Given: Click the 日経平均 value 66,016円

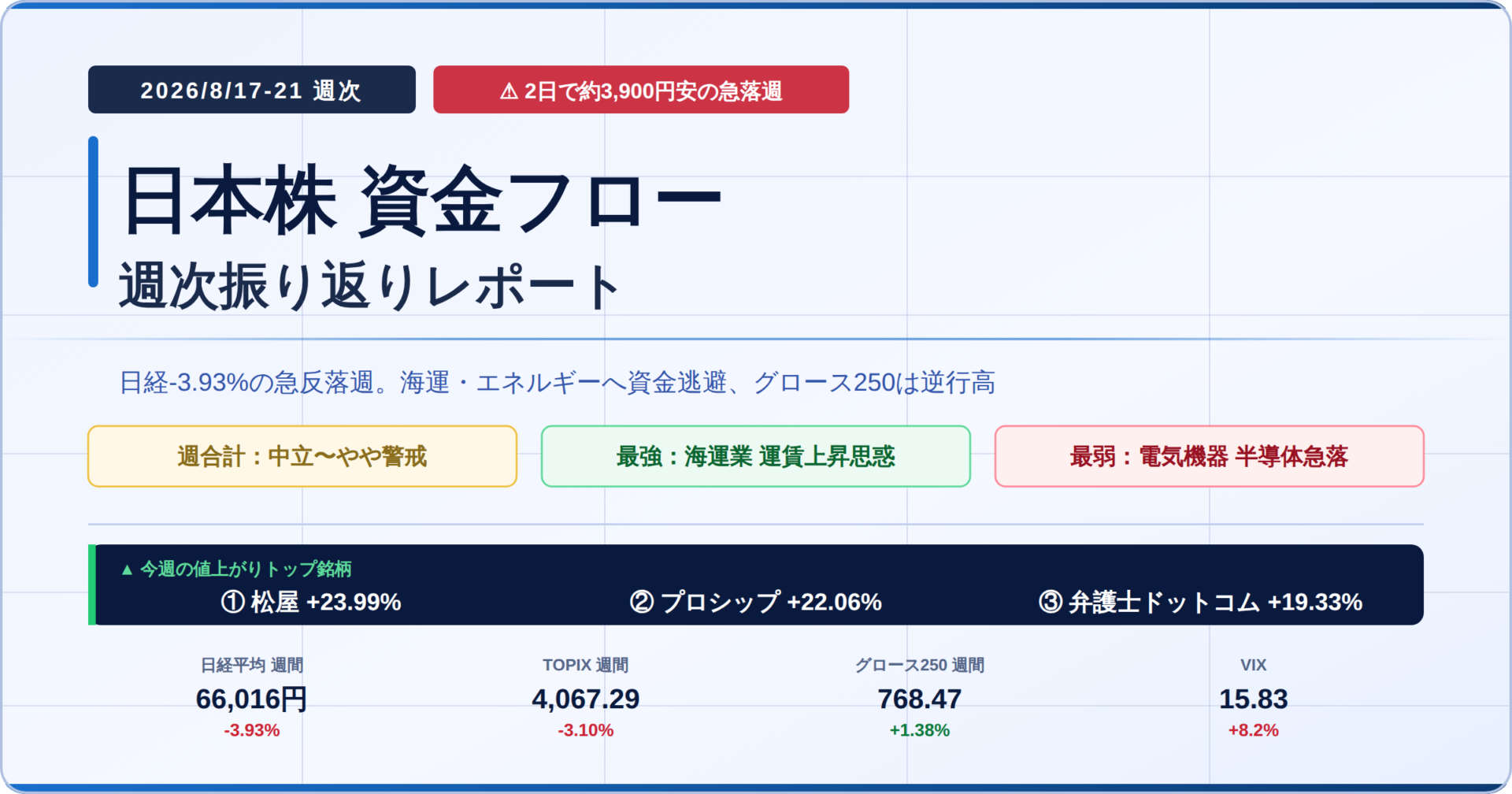Looking at the screenshot, I should click(252, 699).
